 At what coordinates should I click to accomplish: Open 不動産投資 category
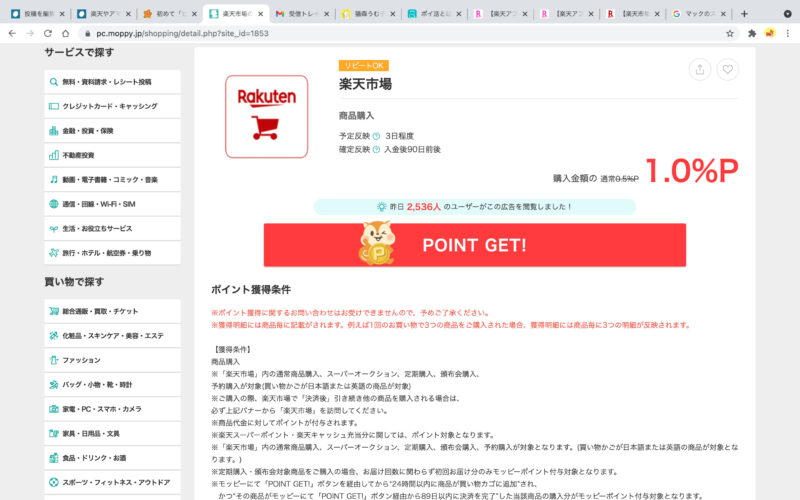(112, 155)
